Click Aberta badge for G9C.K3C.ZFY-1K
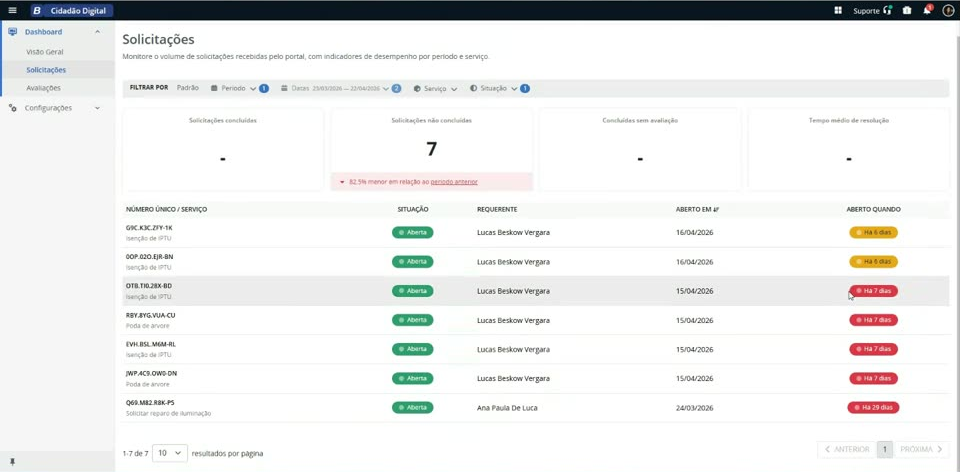 tap(413, 233)
